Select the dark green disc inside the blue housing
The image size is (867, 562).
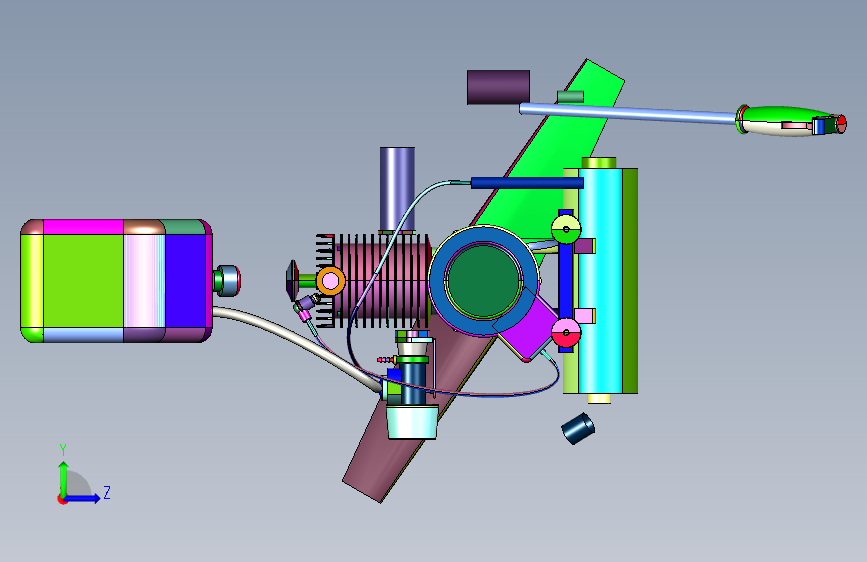coord(484,280)
